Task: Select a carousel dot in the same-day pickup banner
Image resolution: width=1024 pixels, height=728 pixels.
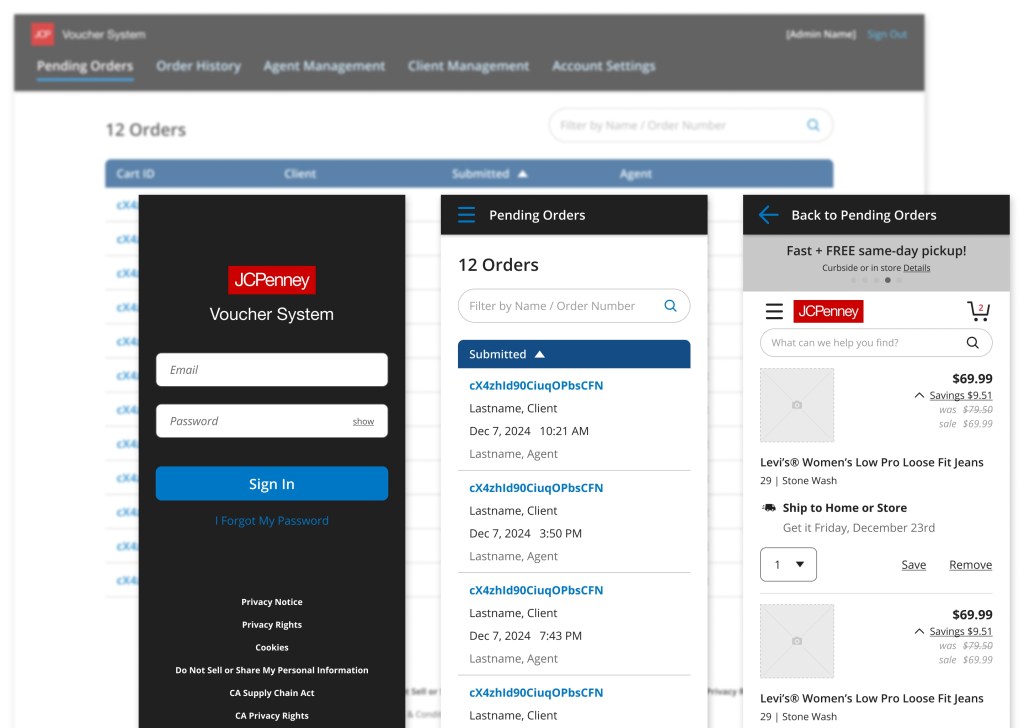Action: (x=887, y=281)
